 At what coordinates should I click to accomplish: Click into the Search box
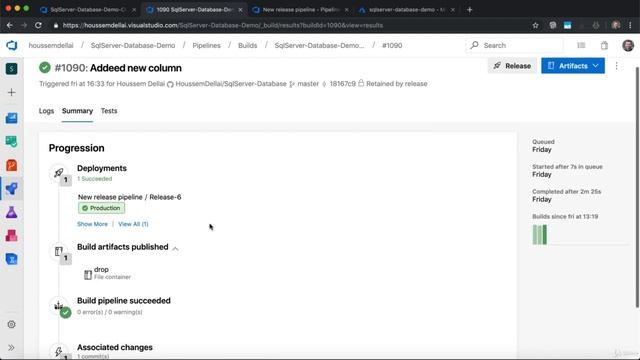514,45
